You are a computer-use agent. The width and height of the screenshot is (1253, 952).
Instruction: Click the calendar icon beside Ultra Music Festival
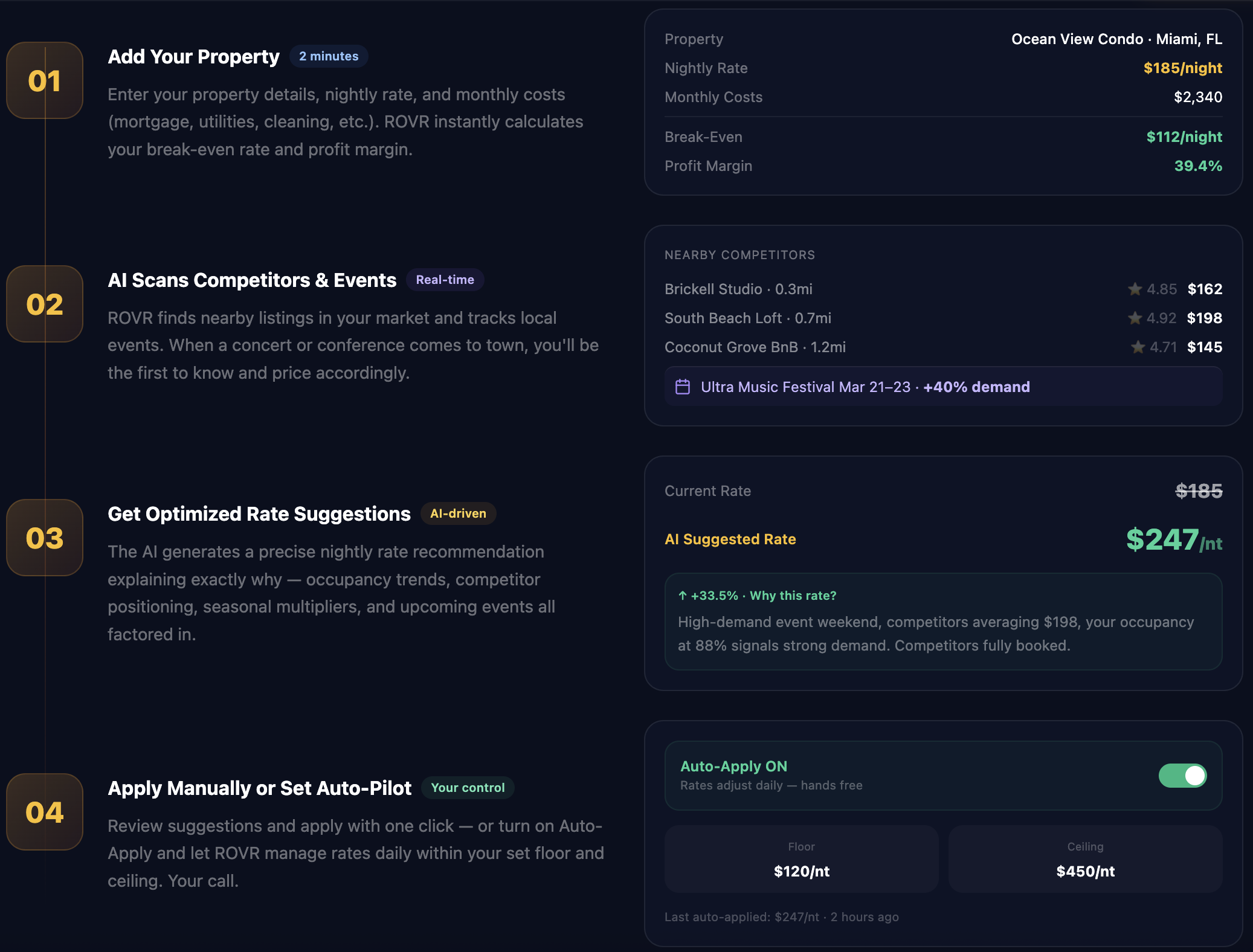click(x=683, y=387)
